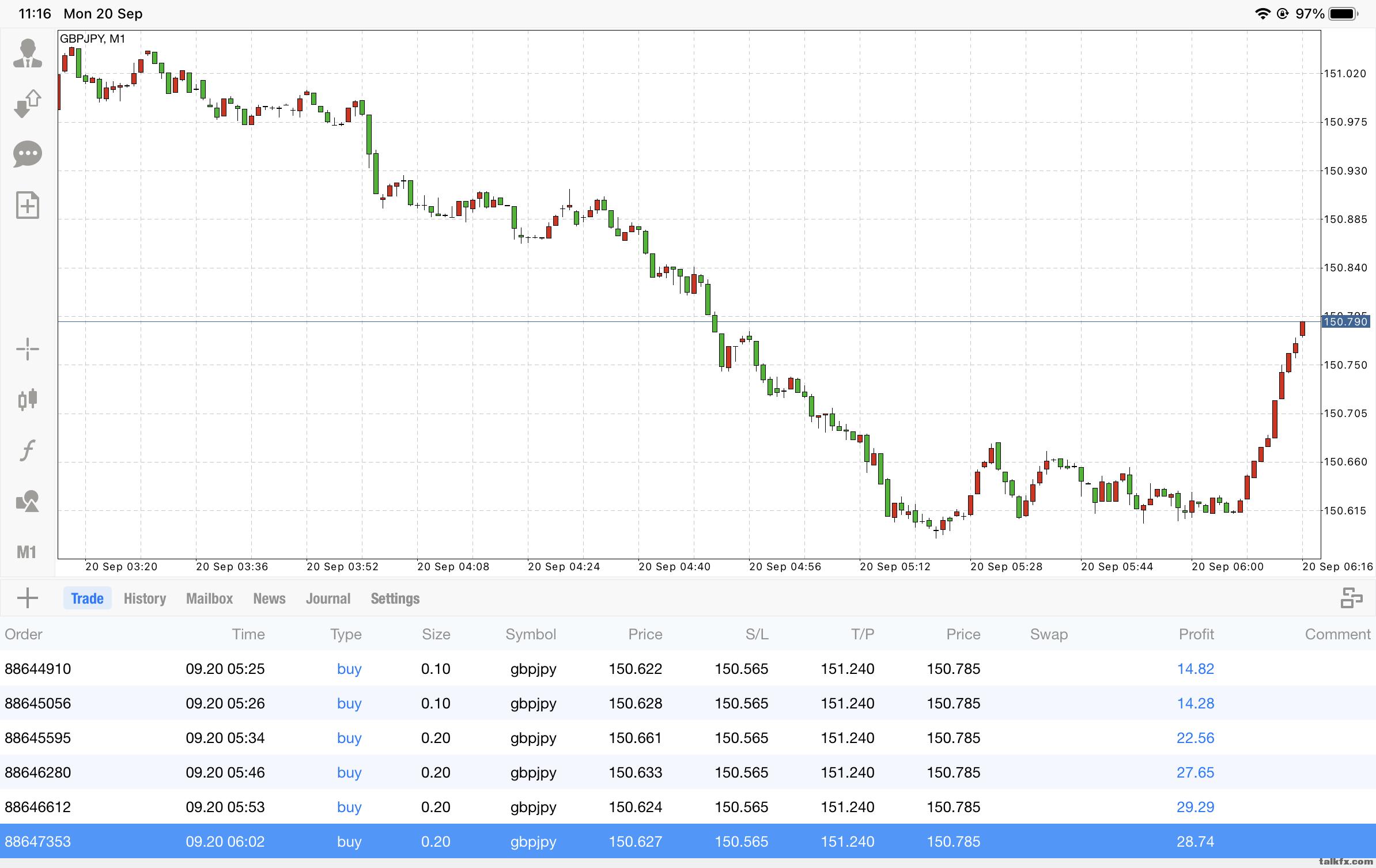
Task: Sort by the Order column header
Action: [24, 634]
